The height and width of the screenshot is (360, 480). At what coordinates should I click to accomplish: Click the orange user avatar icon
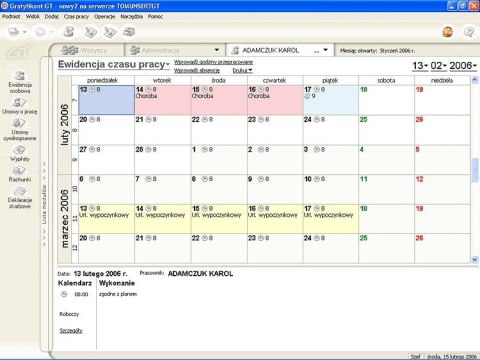point(448,32)
